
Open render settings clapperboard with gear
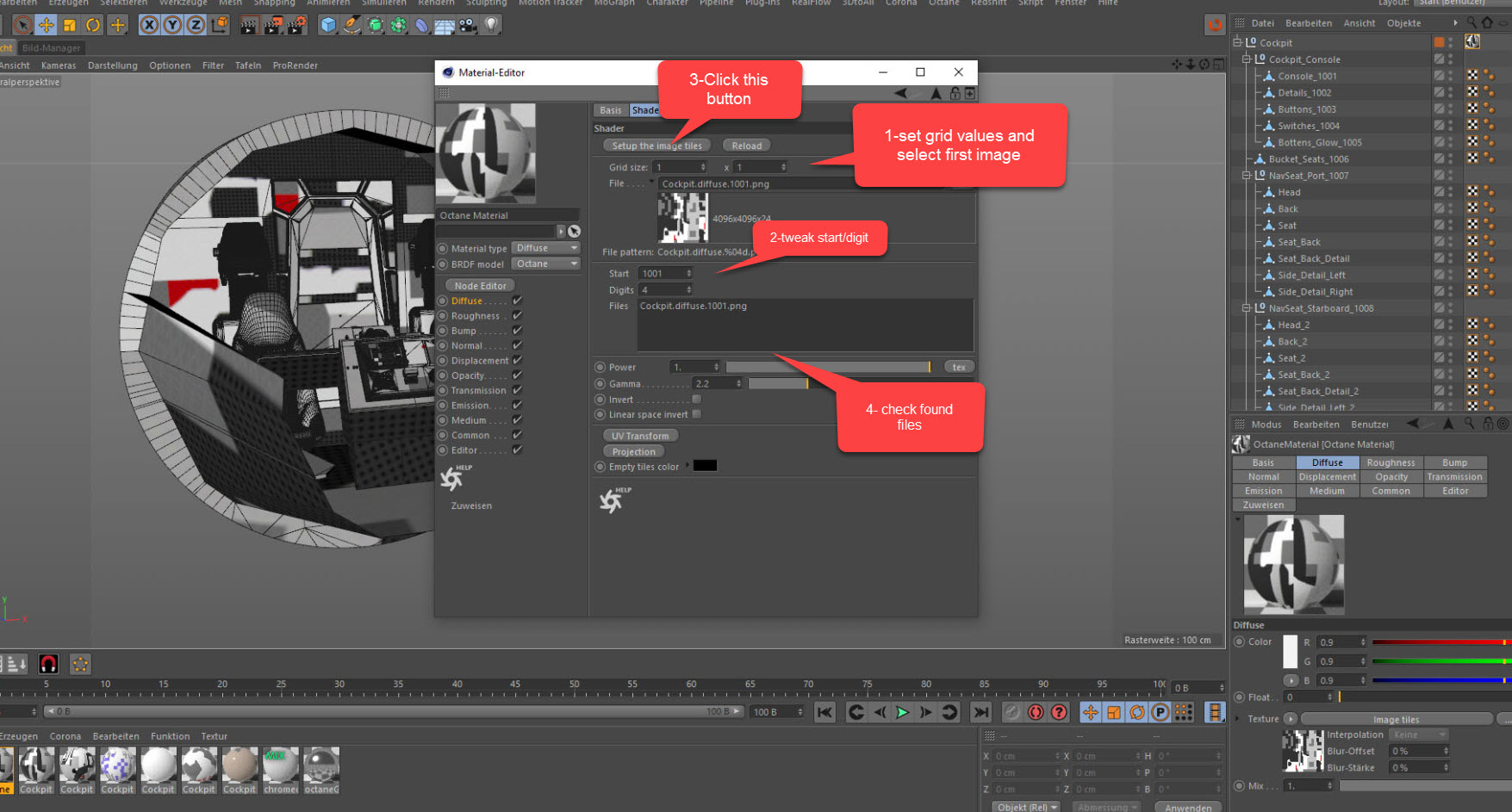pyautogui.click(x=296, y=25)
